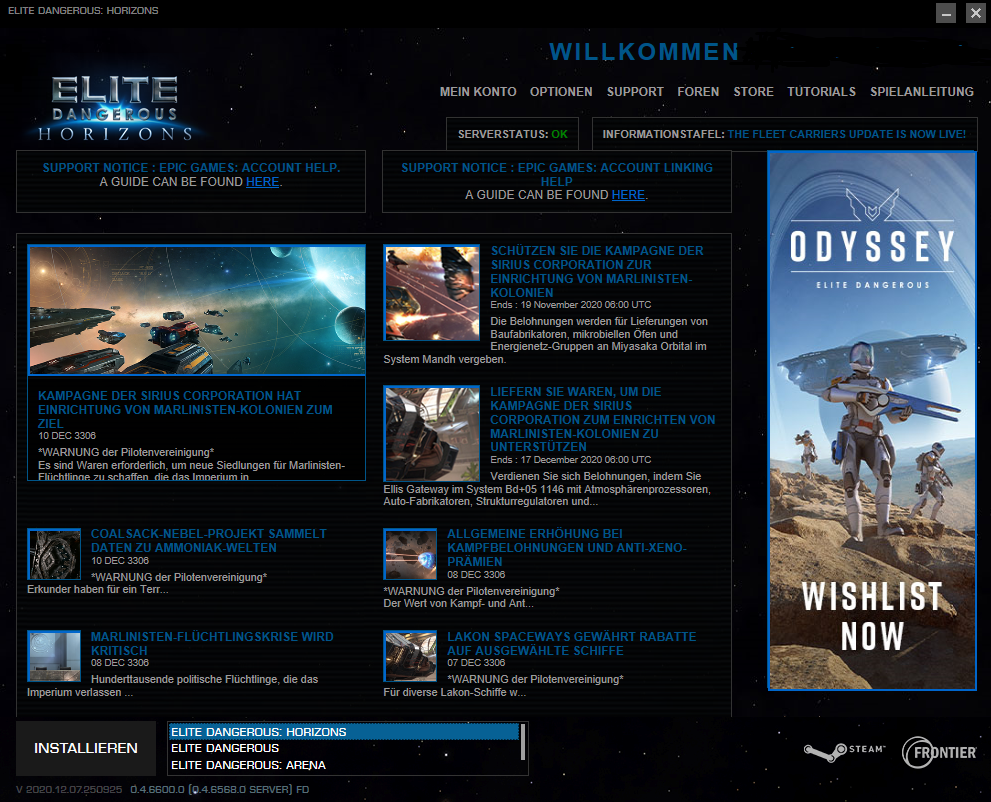Click the Frontier logo
Viewport: 991px width, 802px height.
(x=939, y=752)
